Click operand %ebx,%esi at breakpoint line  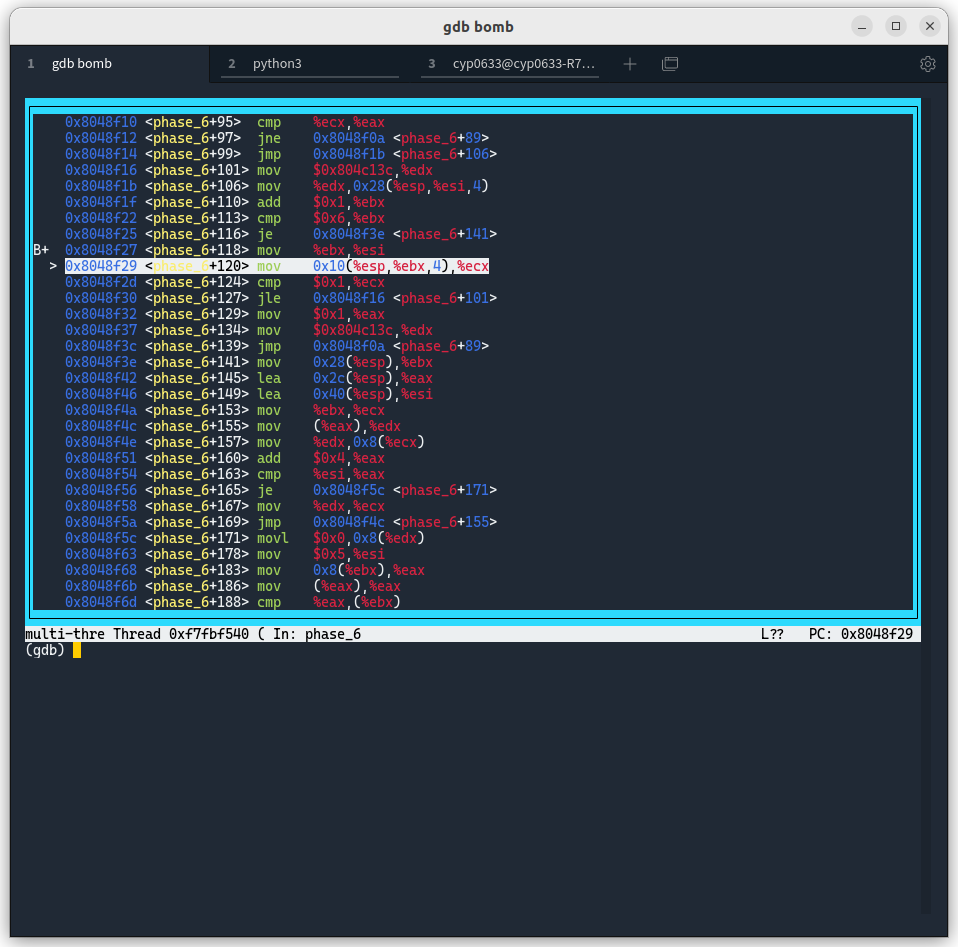point(349,250)
